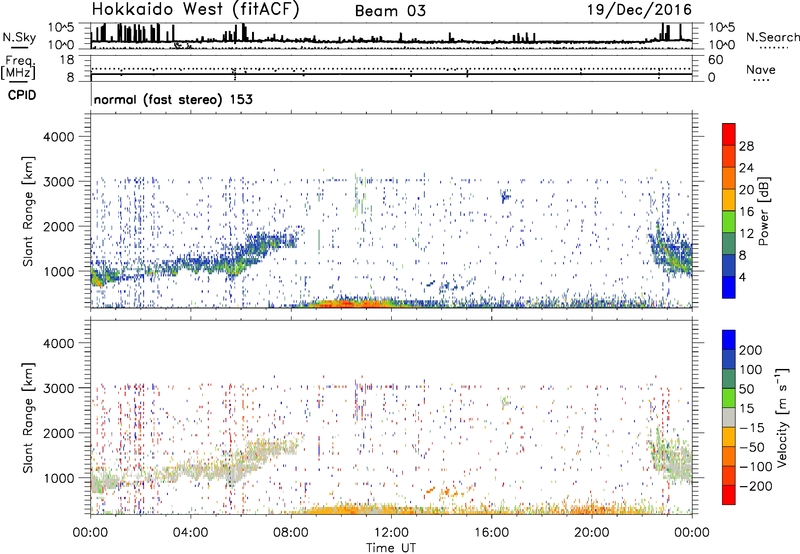
Task: Click blue echo cluster near 3000 km at 16:30
Action: [x=506, y=196]
